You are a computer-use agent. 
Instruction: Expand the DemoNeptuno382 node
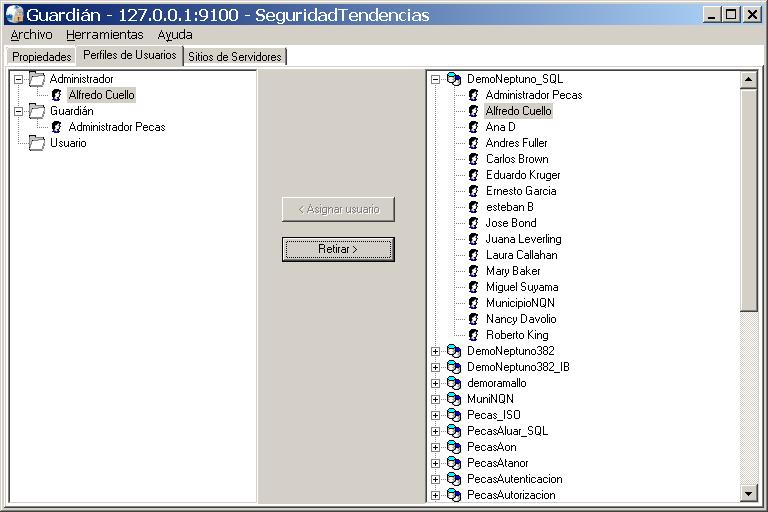(x=435, y=351)
